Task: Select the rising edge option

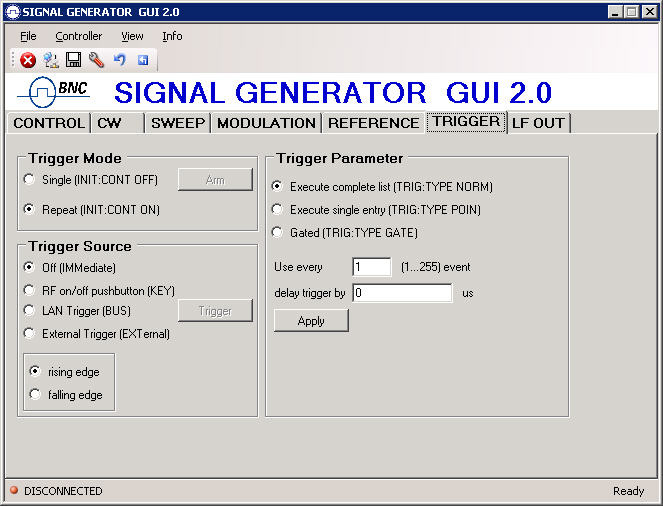Action: point(35,371)
